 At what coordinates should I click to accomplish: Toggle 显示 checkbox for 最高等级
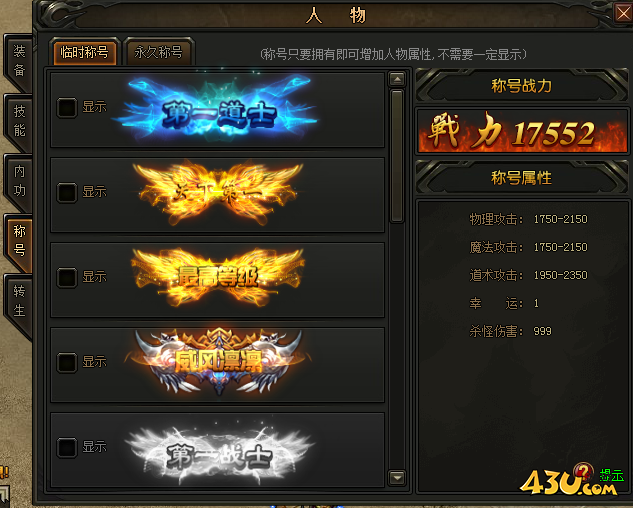click(x=67, y=277)
